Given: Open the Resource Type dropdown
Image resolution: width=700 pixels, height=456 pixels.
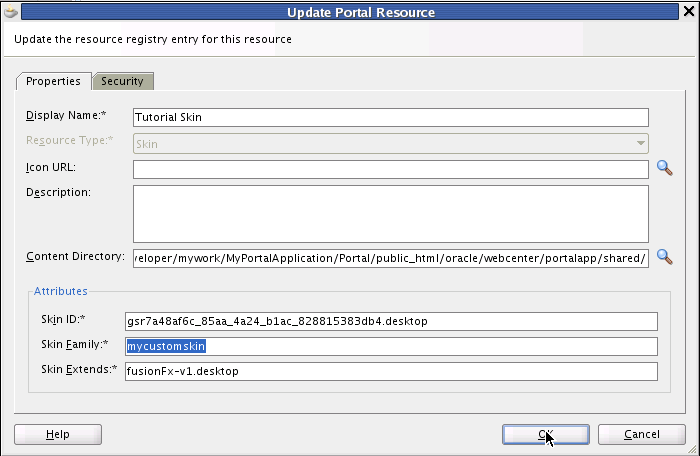Looking at the screenshot, I should pos(391,144).
